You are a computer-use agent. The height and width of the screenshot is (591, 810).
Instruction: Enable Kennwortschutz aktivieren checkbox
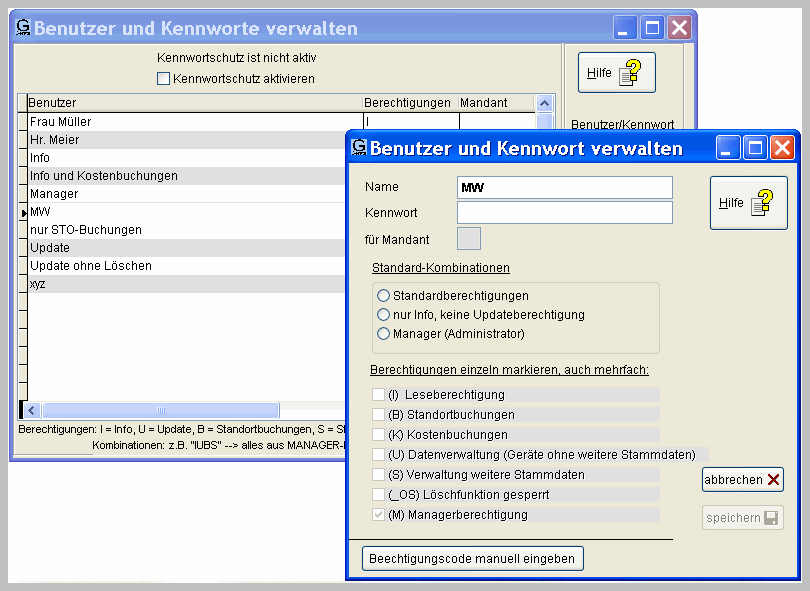[164, 78]
